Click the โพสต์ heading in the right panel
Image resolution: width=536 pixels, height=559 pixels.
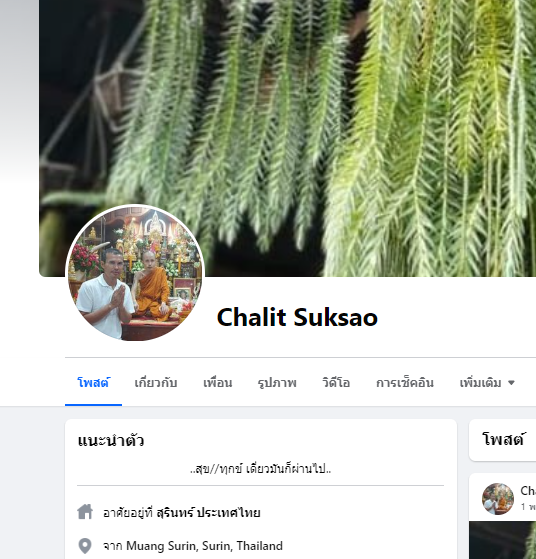click(x=503, y=439)
